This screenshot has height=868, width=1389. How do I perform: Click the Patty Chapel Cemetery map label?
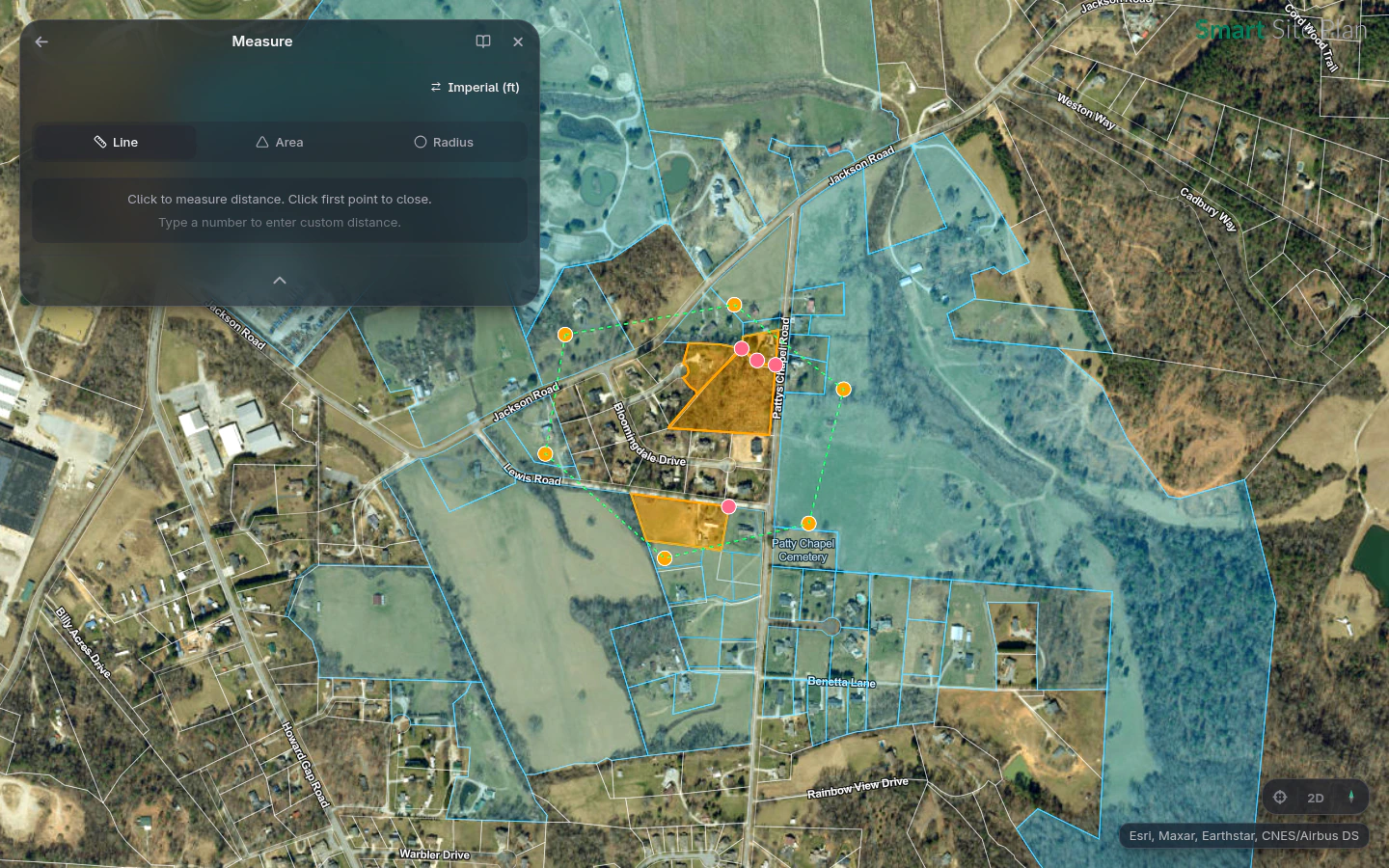coord(803,550)
